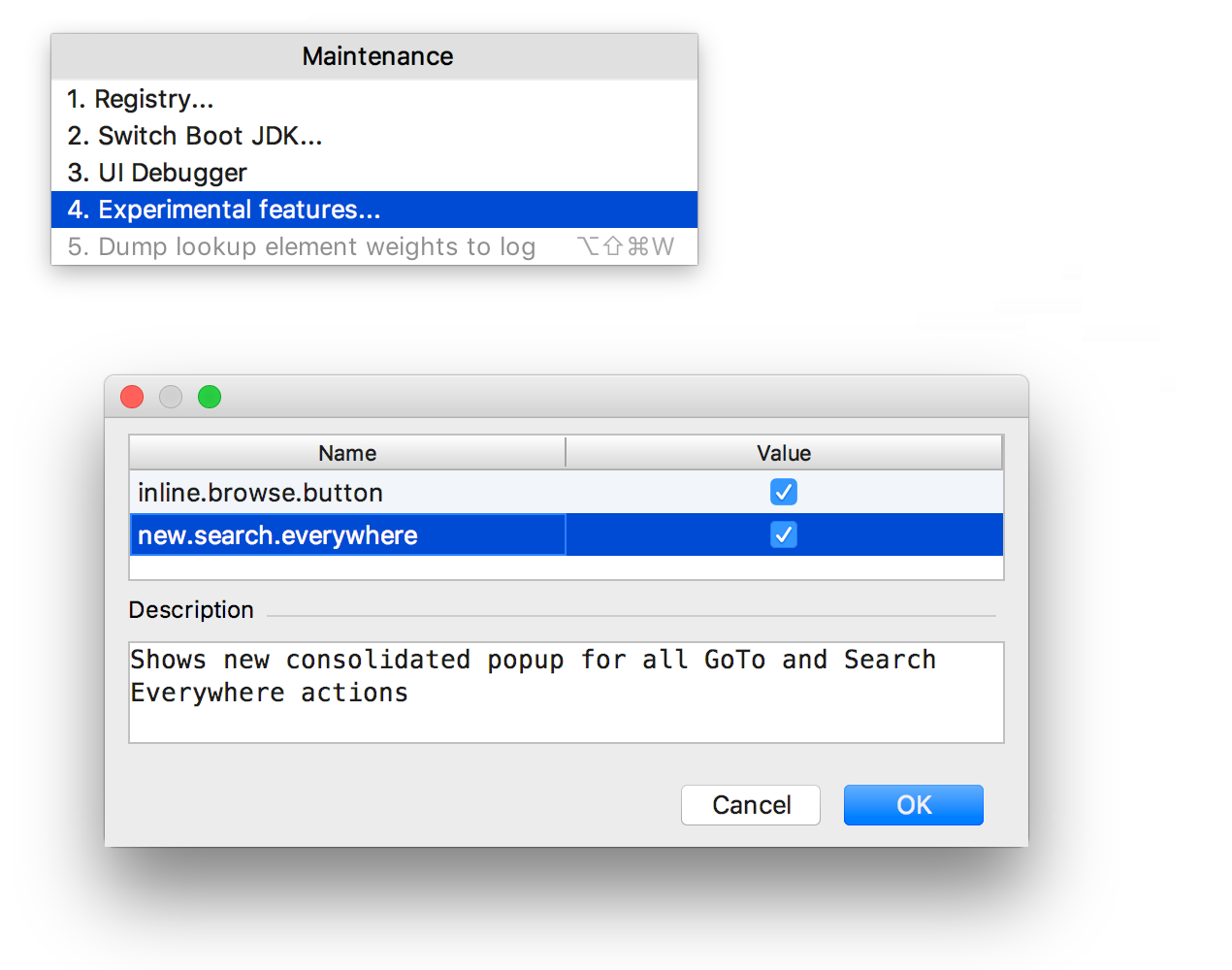This screenshot has height=970, width=1232.
Task: Click inside the Description text area
Action: pyautogui.click(x=567, y=693)
